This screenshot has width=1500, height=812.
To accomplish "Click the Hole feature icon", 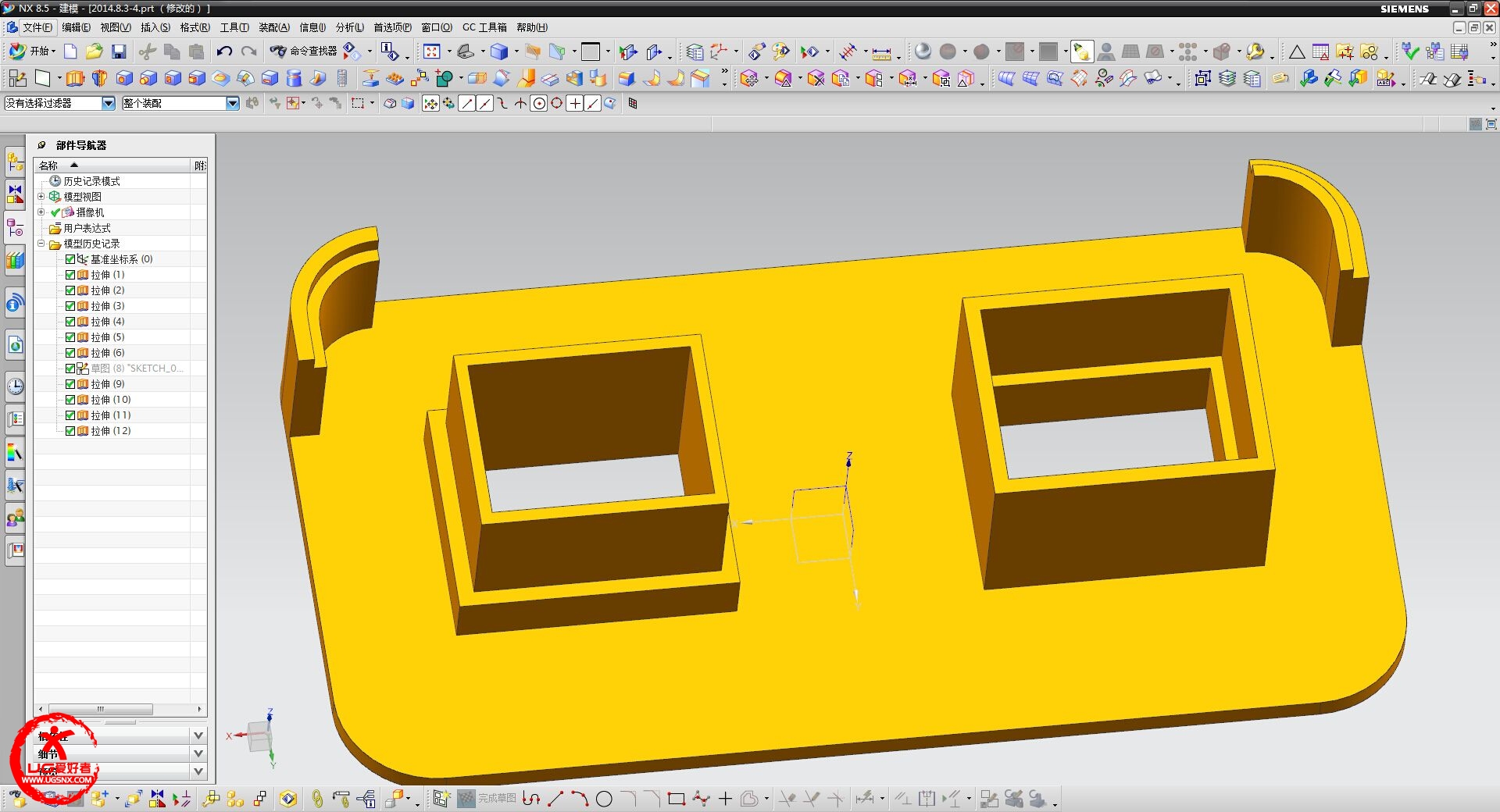I will tap(124, 78).
